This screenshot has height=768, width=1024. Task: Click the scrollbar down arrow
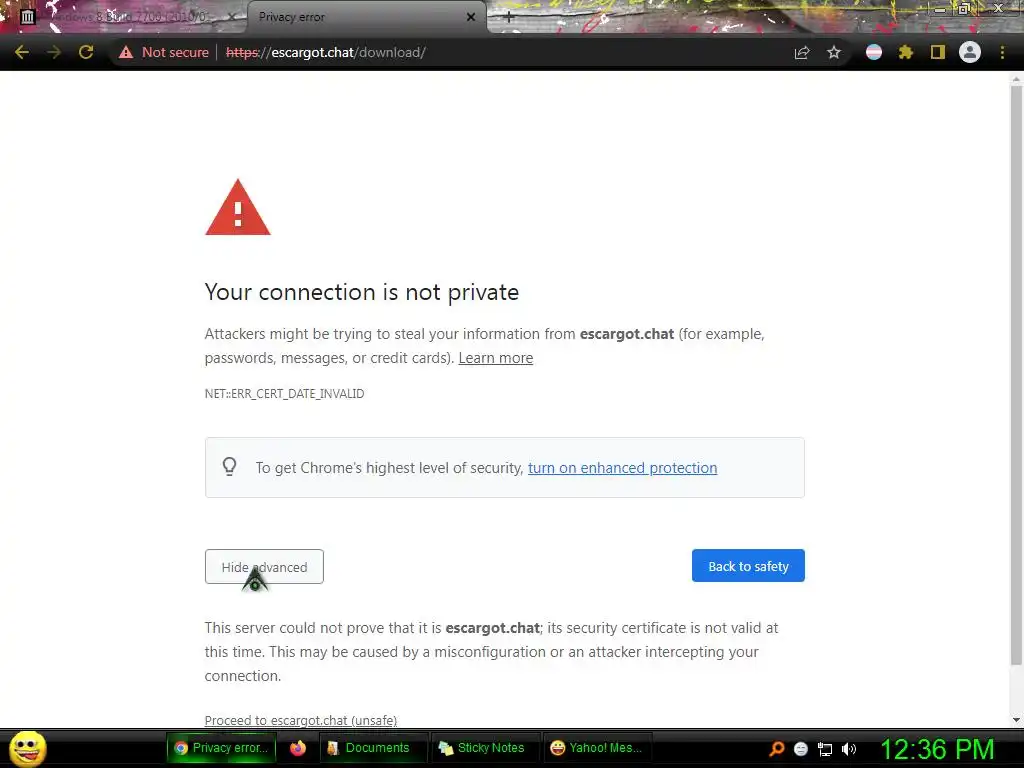(x=1016, y=720)
